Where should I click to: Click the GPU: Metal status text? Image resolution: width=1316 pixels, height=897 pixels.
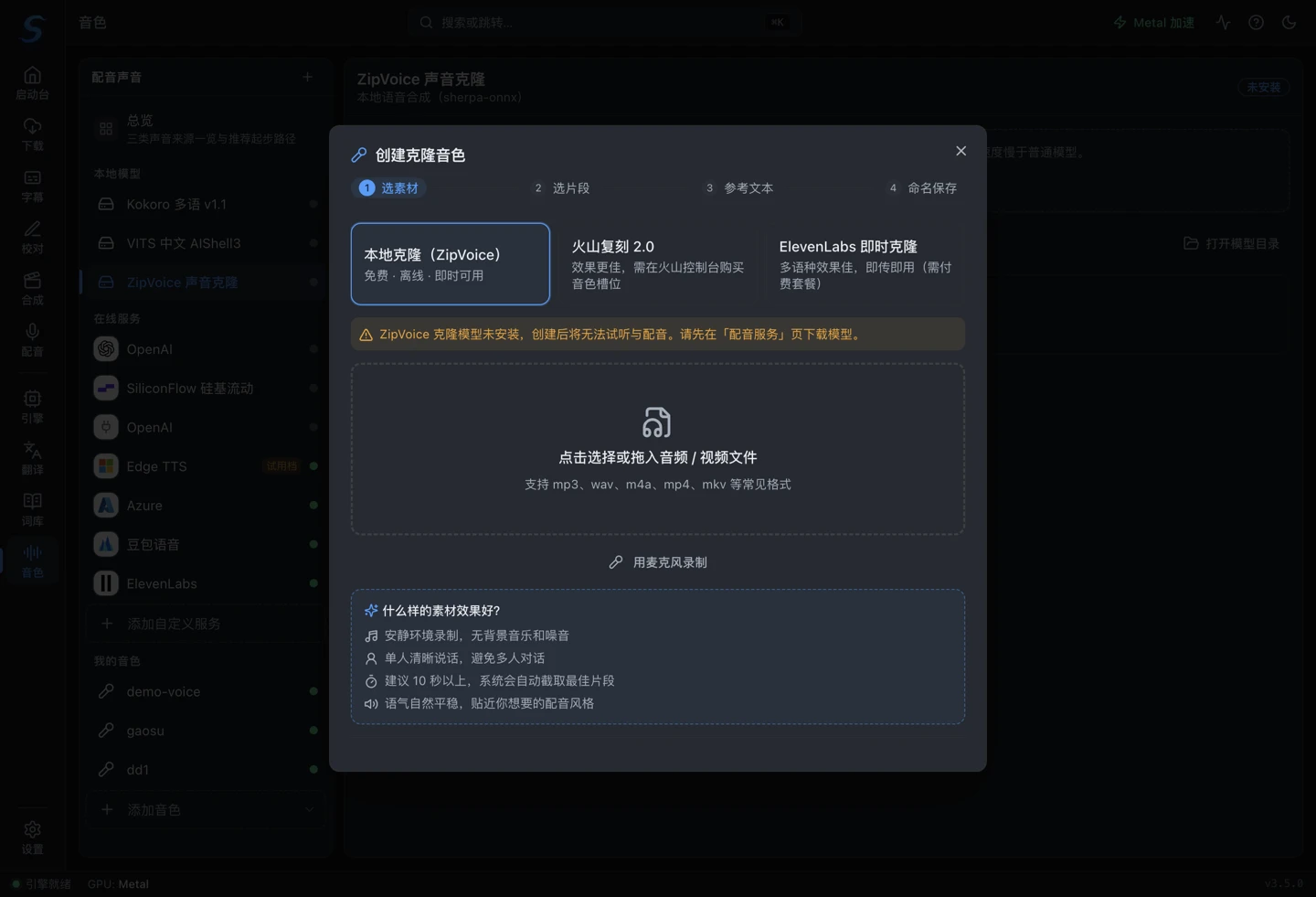click(x=118, y=884)
